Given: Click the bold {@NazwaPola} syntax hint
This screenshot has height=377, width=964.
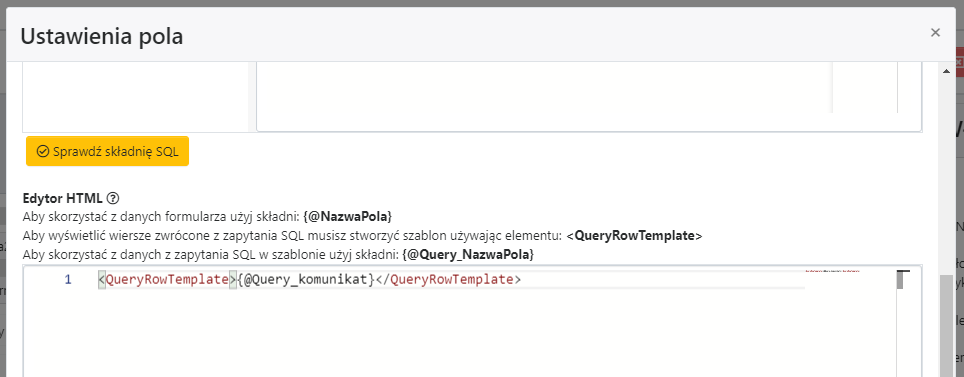Looking at the screenshot, I should [x=347, y=217].
